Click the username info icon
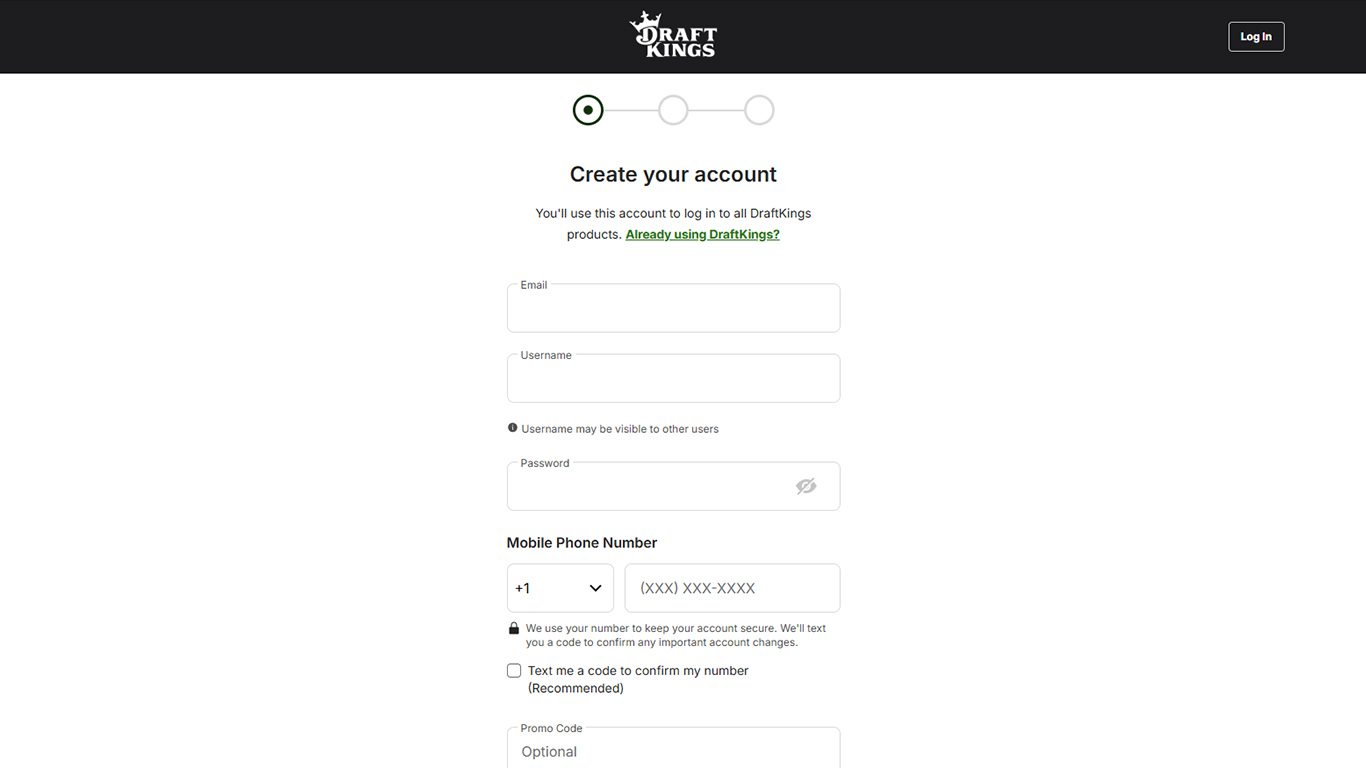This screenshot has width=1366, height=768. (x=513, y=428)
